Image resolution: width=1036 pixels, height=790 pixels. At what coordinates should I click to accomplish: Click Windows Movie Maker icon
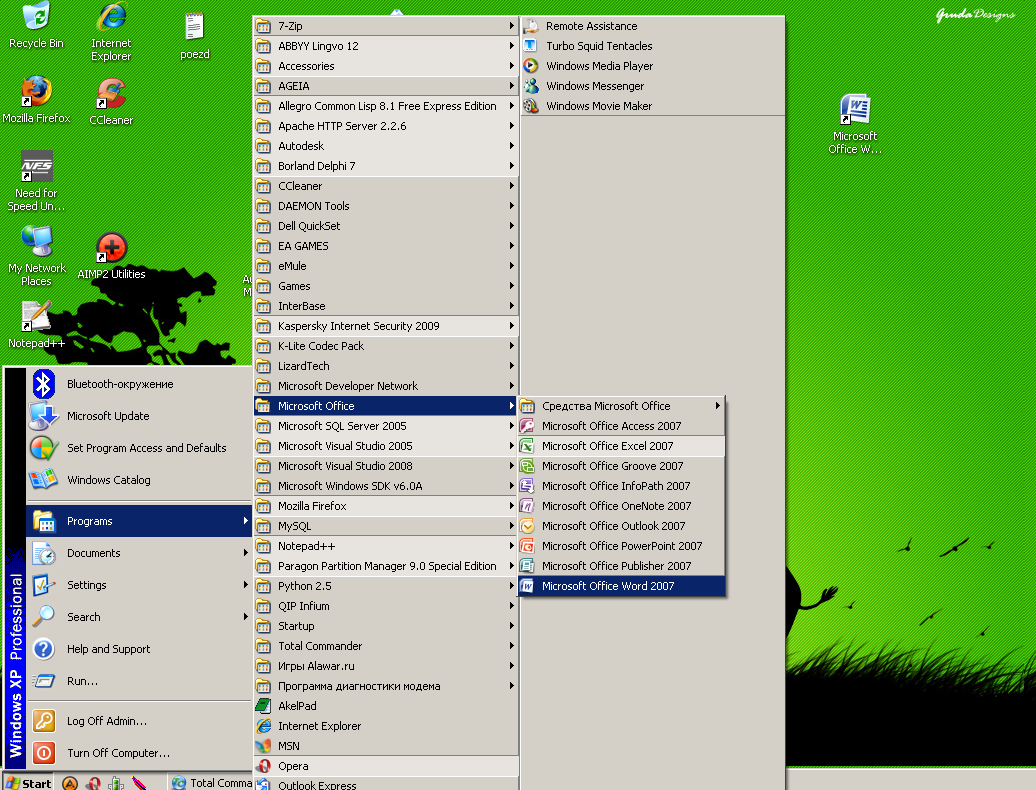531,106
